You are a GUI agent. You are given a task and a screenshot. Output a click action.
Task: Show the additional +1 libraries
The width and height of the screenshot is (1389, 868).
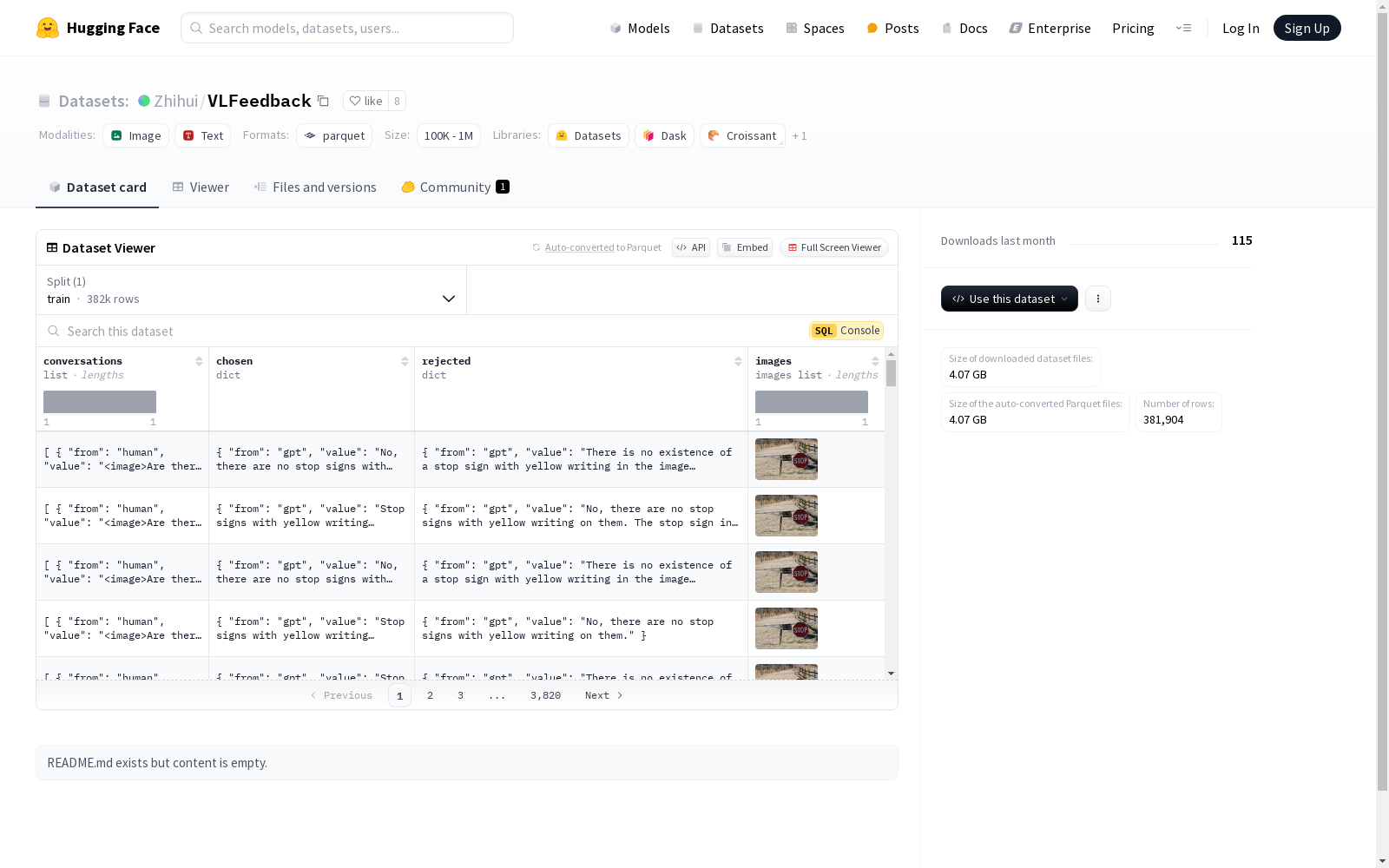[x=800, y=135]
